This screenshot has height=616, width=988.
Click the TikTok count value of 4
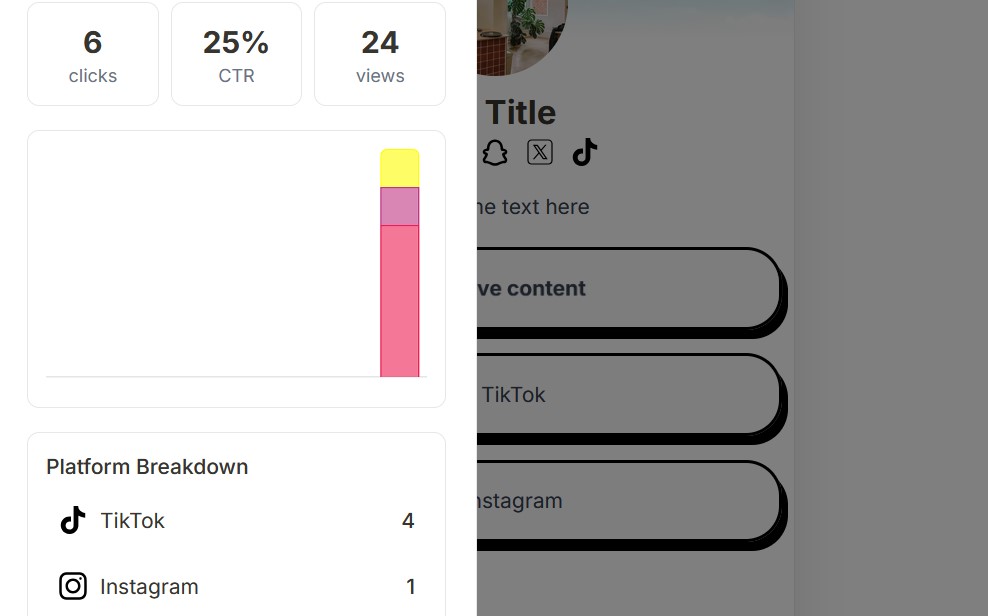pyautogui.click(x=408, y=520)
